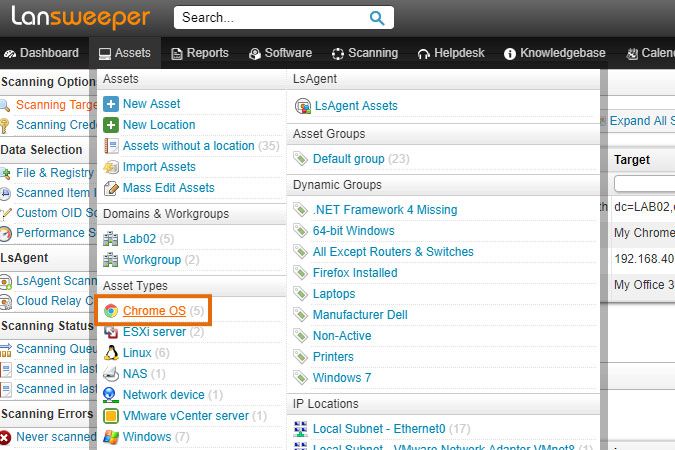Image resolution: width=675 pixels, height=450 pixels.
Task: Open Scanning Targets in sidebar
Action: [56, 105]
